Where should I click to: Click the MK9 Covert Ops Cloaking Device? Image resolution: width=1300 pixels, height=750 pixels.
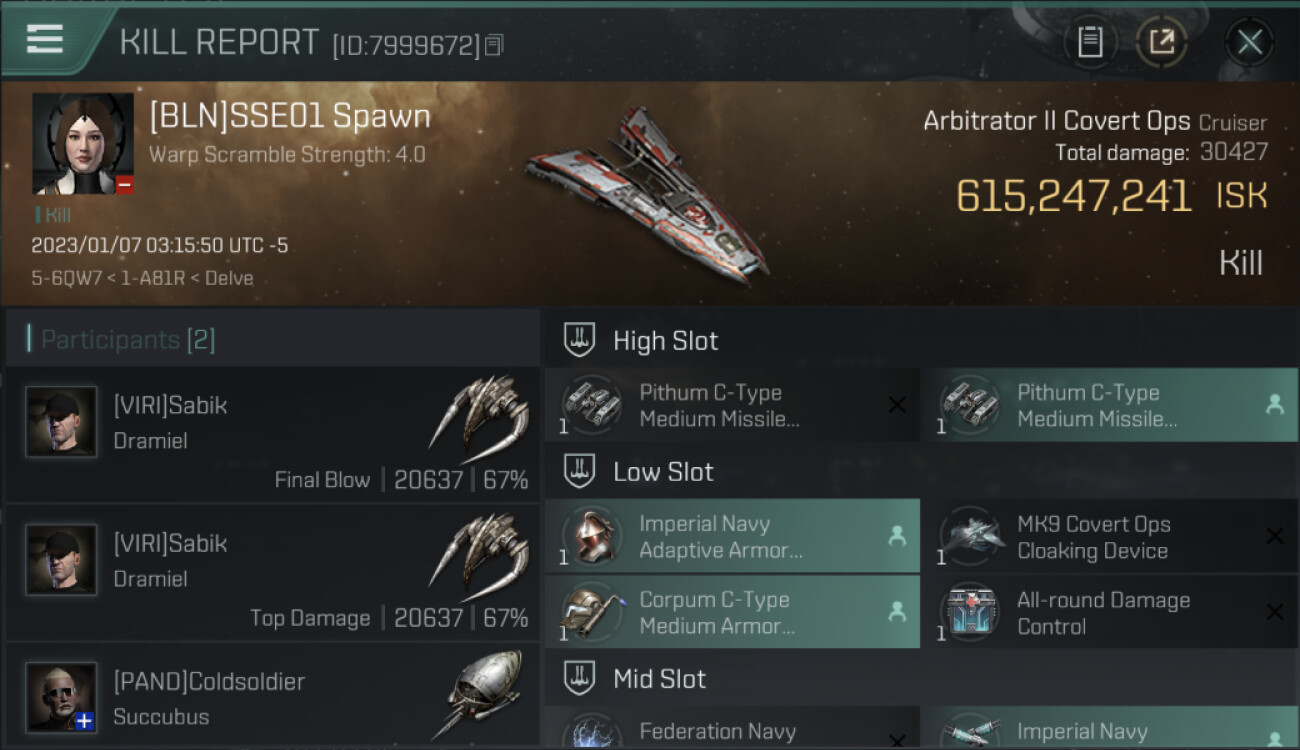(1108, 536)
